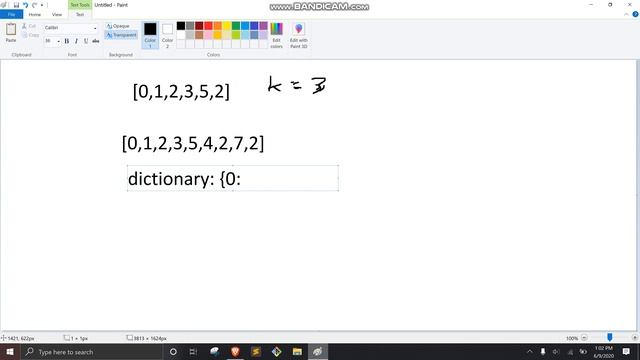Screen dimensions: 640x360
Task: Open Brave browser from taskbar
Action: pyautogui.click(x=235, y=351)
